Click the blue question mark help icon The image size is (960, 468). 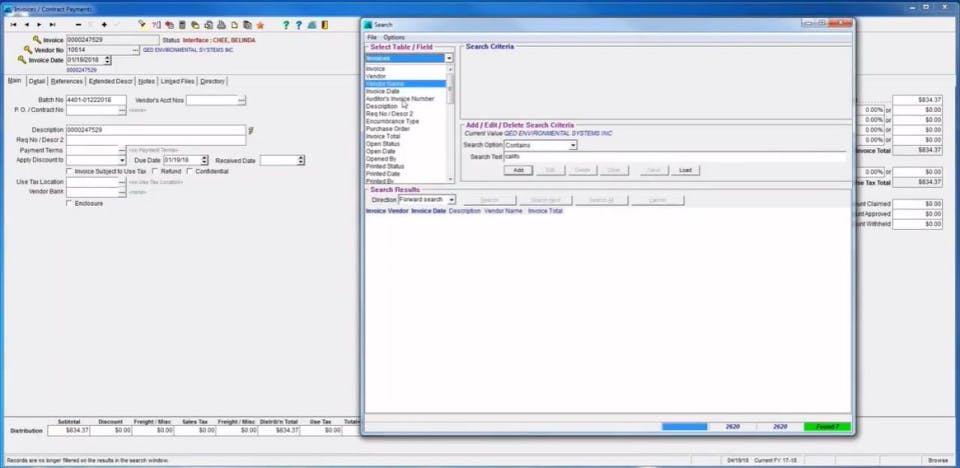(299, 25)
